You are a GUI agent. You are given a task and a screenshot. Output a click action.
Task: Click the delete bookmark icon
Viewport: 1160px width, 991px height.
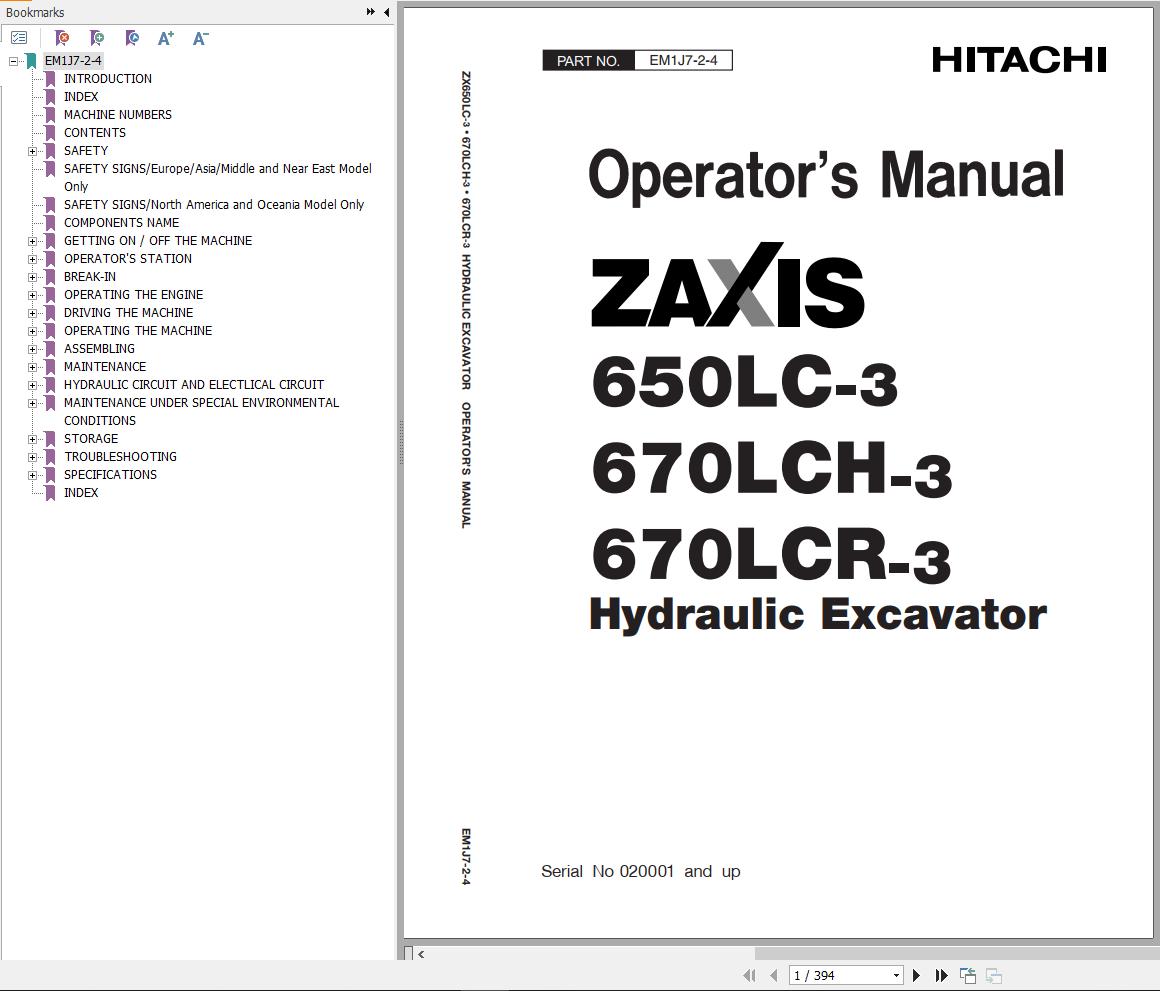[x=62, y=38]
